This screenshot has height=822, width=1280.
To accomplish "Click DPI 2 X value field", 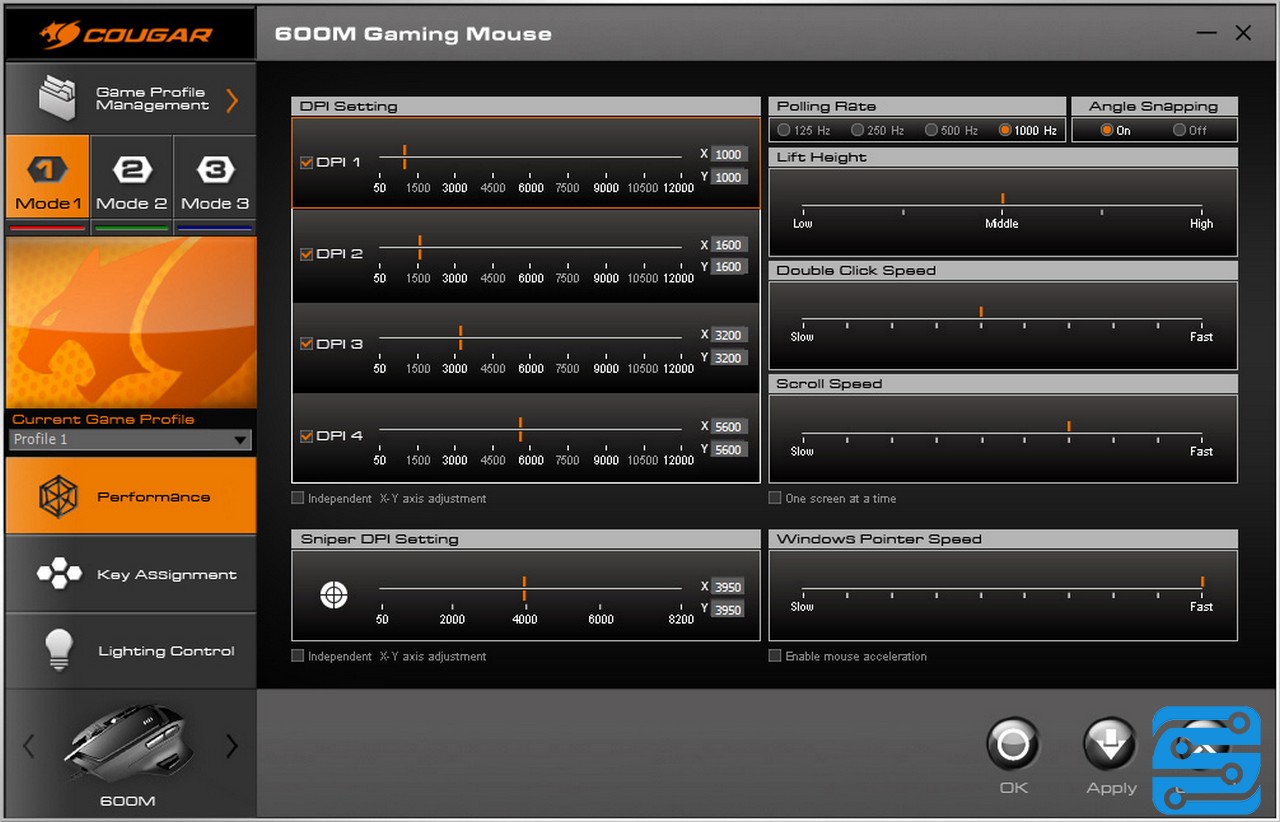I will coord(729,245).
